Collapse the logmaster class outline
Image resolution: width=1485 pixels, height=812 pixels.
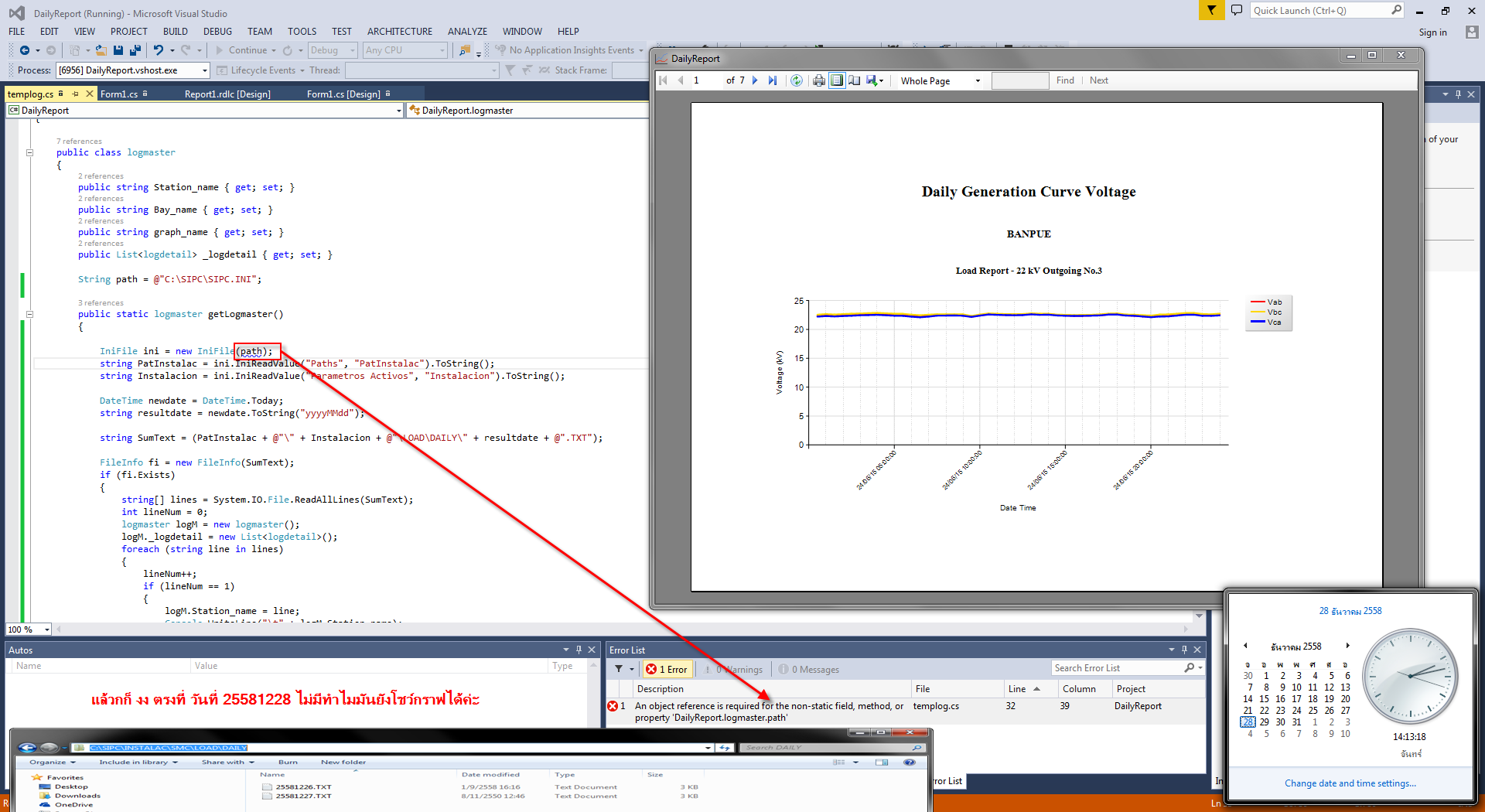pyautogui.click(x=30, y=153)
